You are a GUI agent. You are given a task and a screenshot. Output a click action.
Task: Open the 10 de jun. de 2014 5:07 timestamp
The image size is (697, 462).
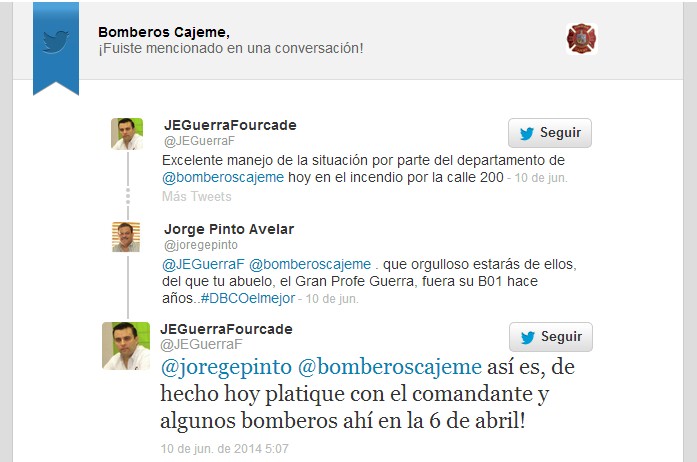click(224, 449)
